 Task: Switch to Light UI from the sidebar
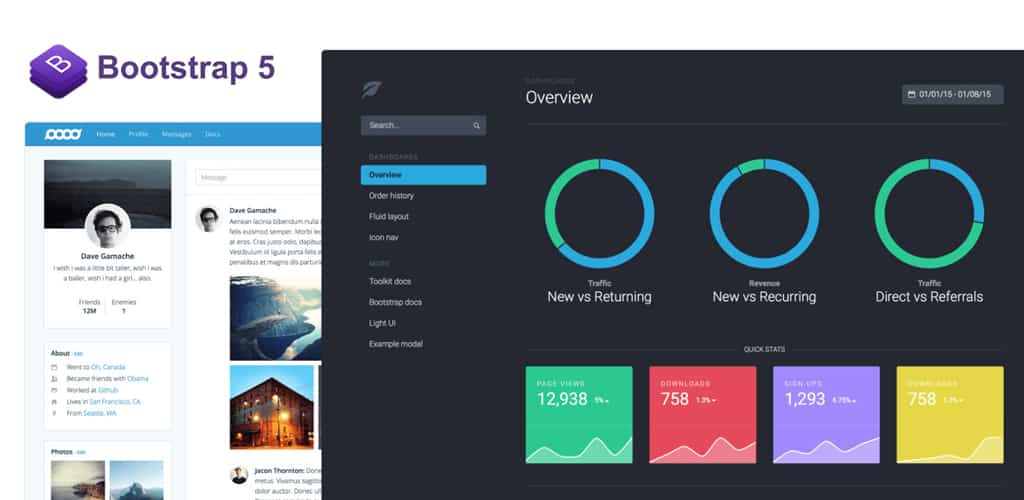click(382, 323)
